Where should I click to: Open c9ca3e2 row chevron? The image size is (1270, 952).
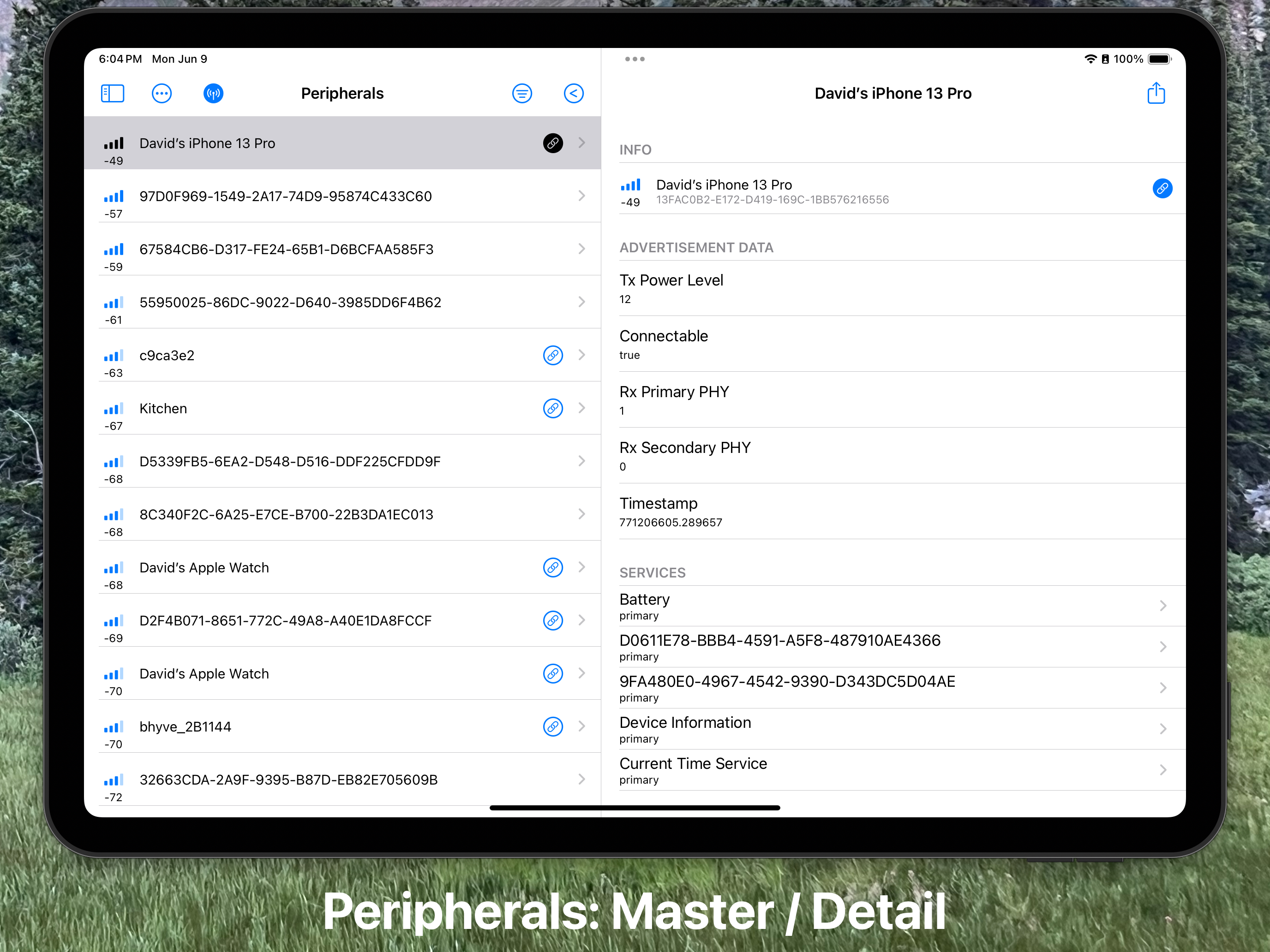point(582,355)
